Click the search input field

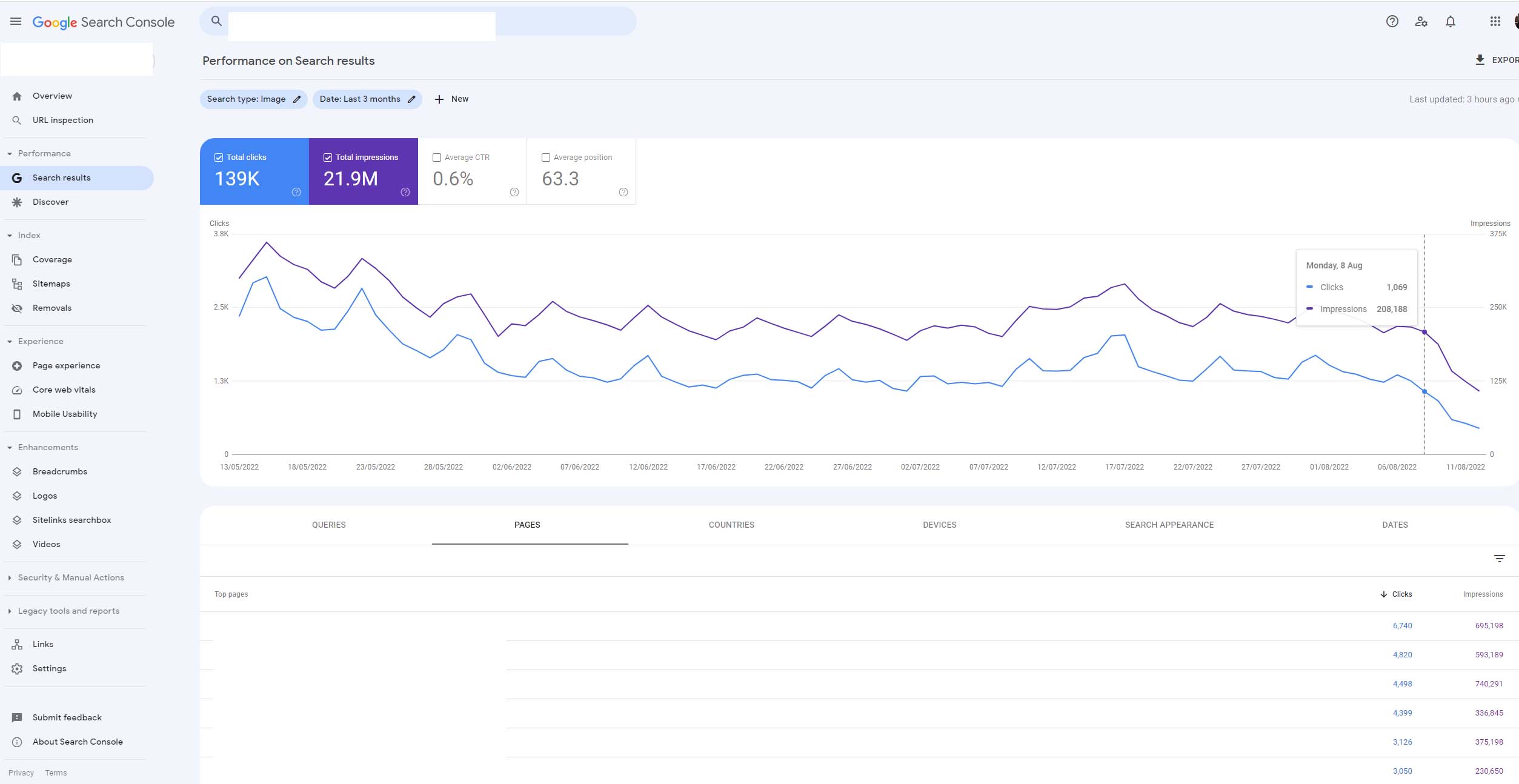point(418,22)
